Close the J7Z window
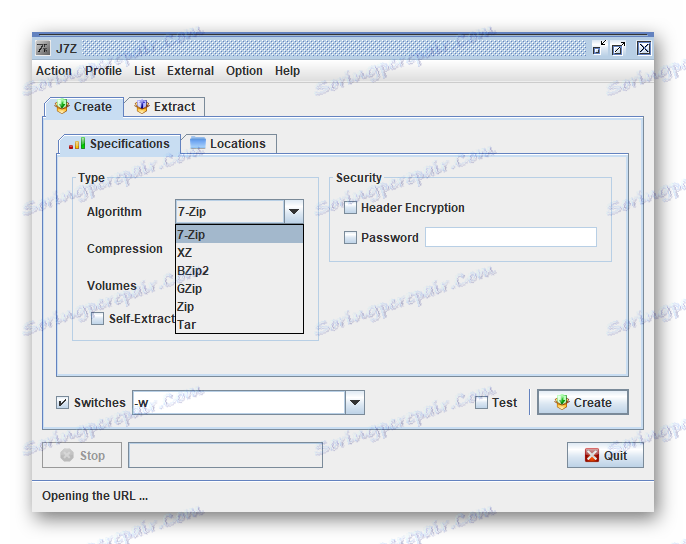This screenshot has height=544, width=686. pos(644,48)
